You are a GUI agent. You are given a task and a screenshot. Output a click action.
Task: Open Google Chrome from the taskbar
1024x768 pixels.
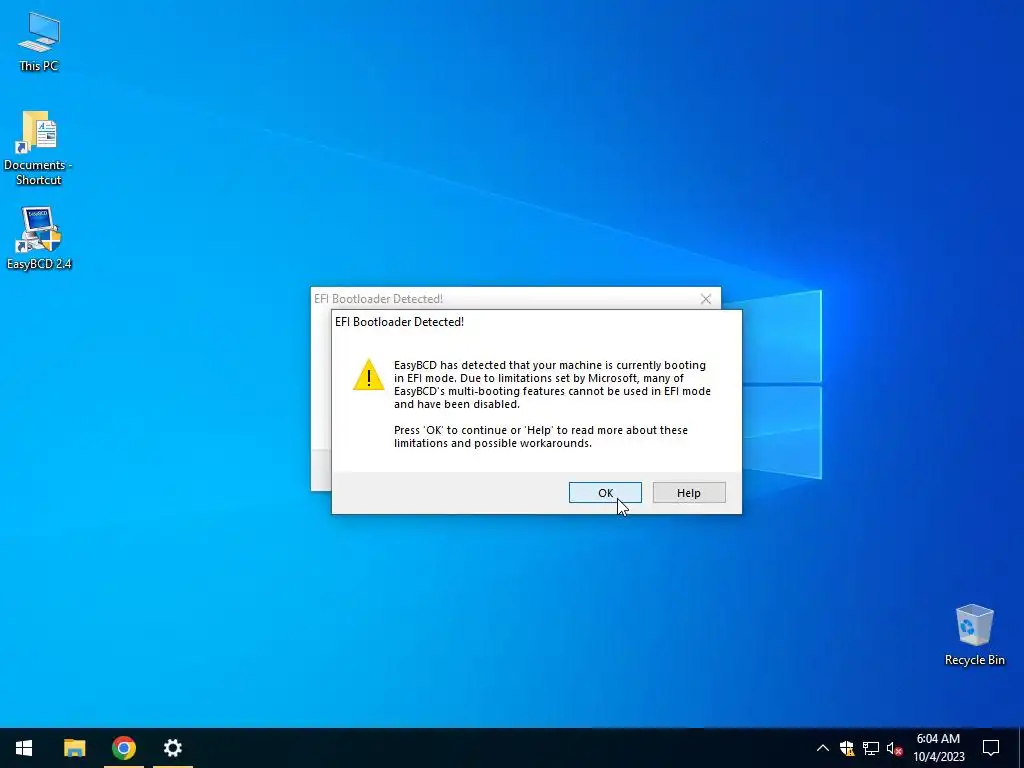pos(123,748)
